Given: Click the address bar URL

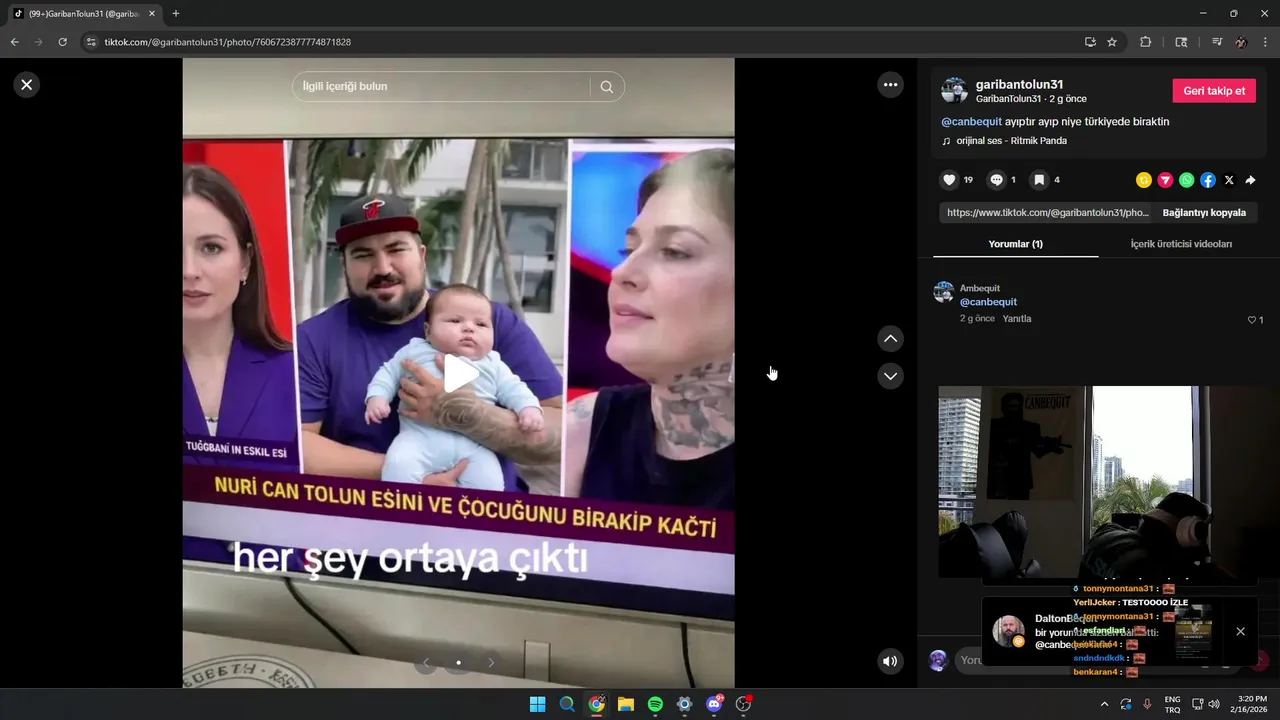Looking at the screenshot, I should coord(227,42).
